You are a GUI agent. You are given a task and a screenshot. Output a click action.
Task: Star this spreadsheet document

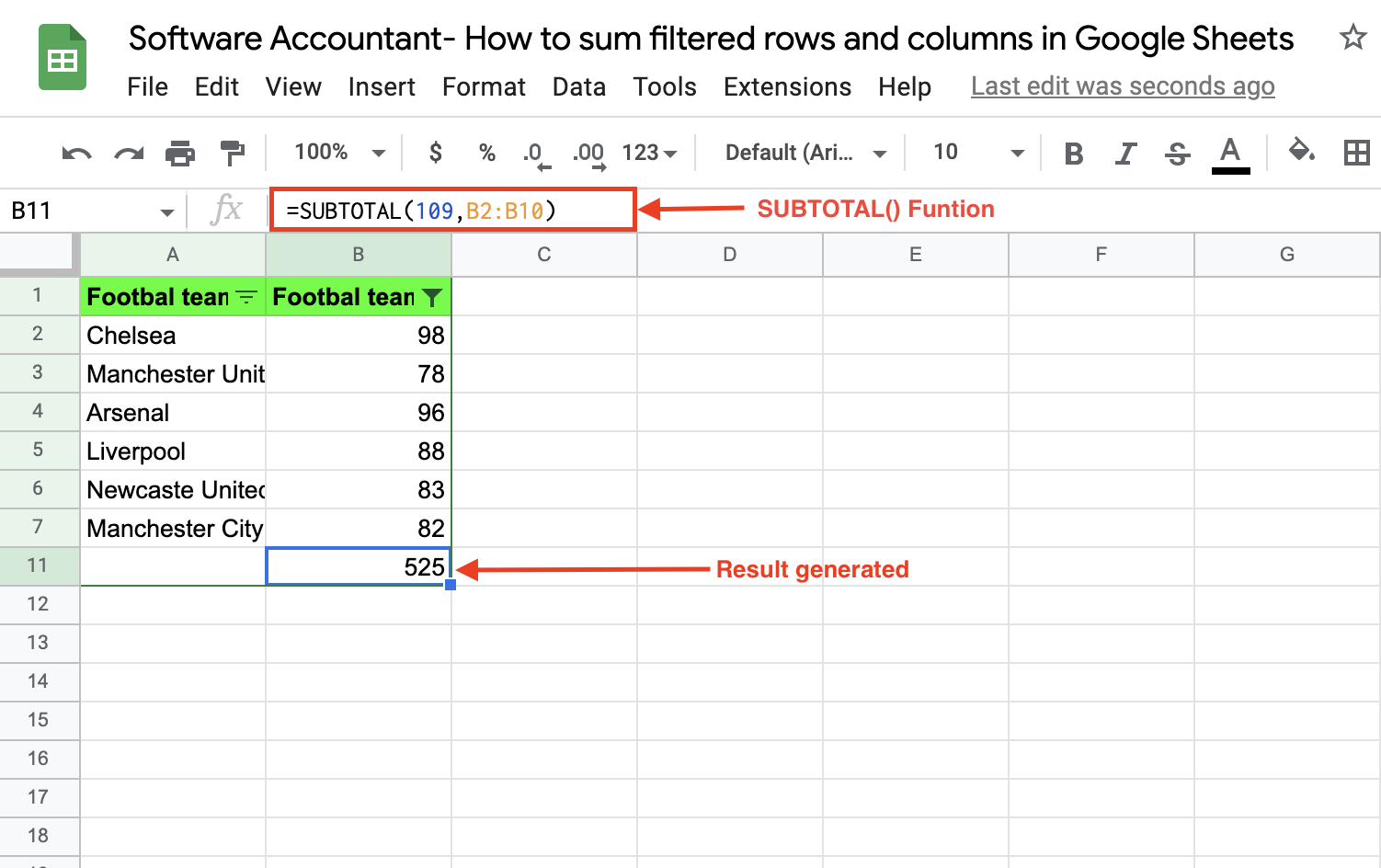pyautogui.click(x=1352, y=38)
